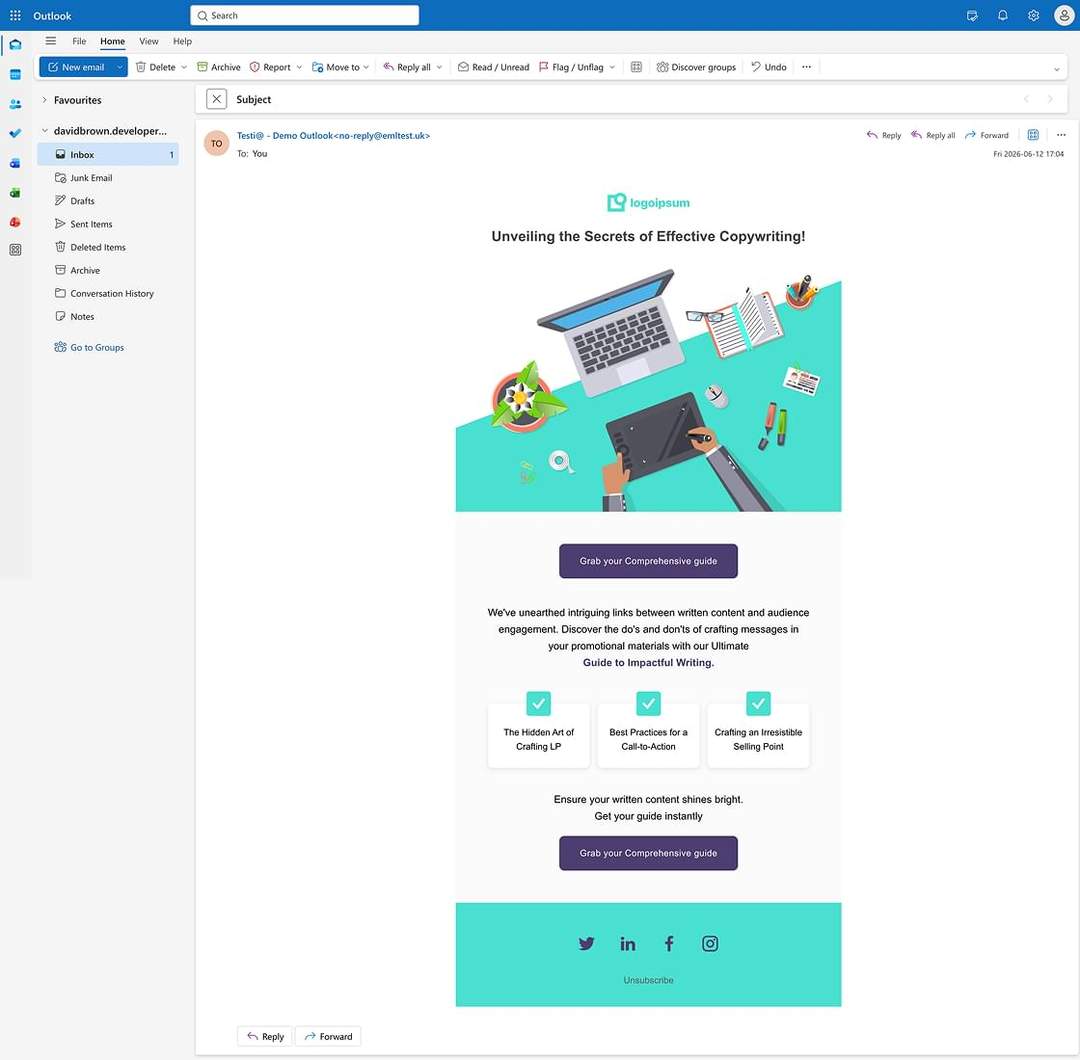Archive the message from toolbar
The image size is (1080, 1060).
coord(219,67)
